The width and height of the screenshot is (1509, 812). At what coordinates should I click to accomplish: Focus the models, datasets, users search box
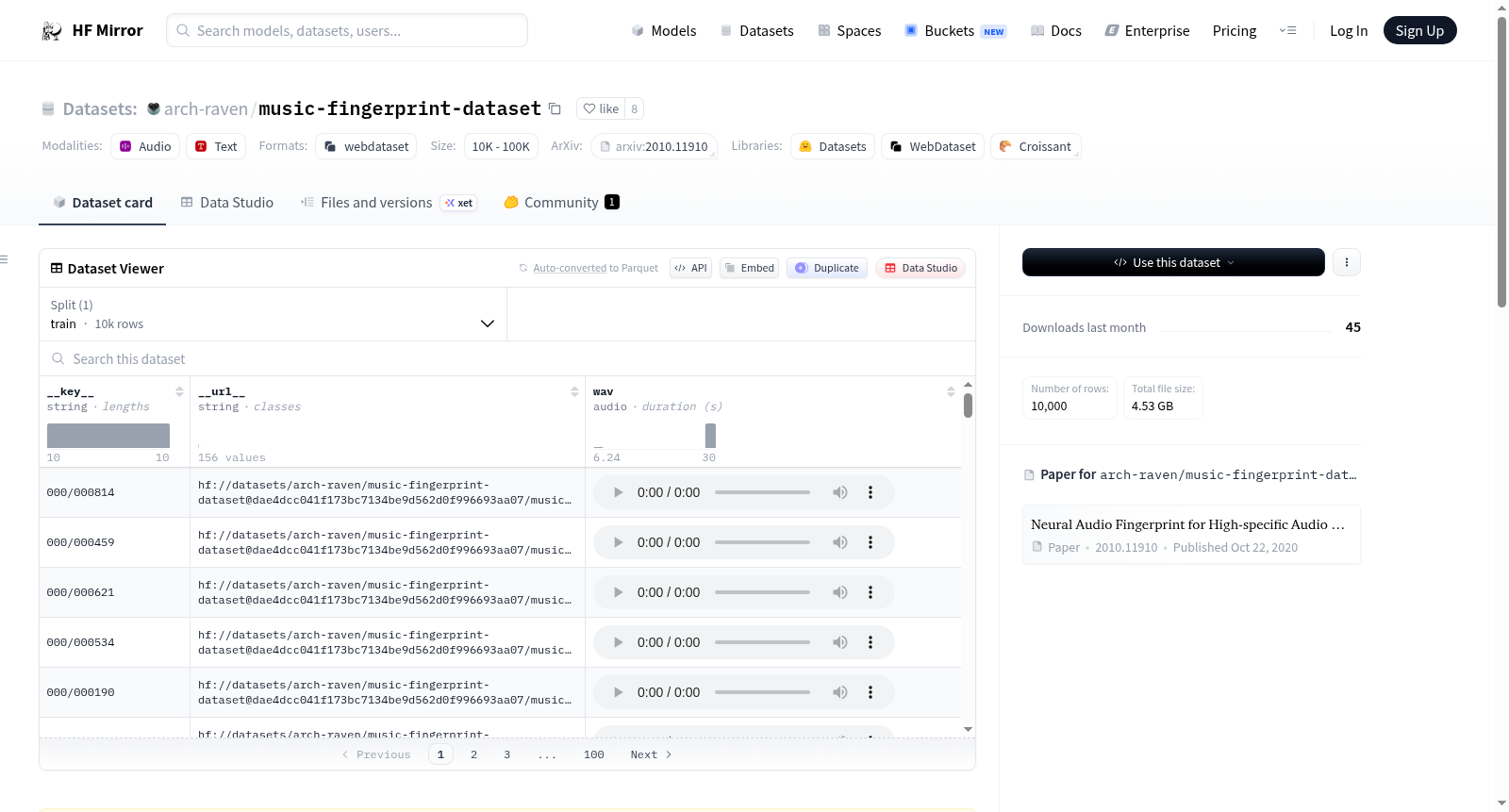[x=347, y=30]
